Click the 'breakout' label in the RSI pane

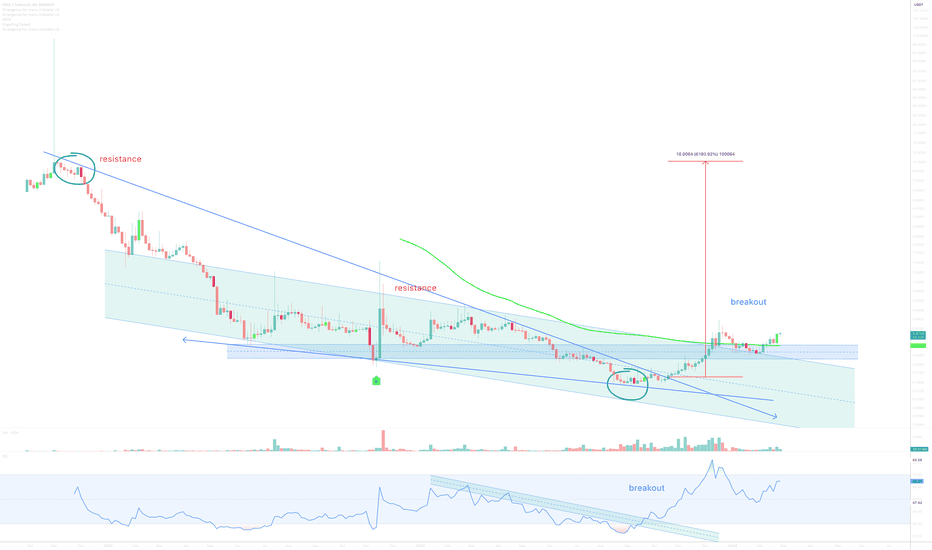(x=647, y=488)
